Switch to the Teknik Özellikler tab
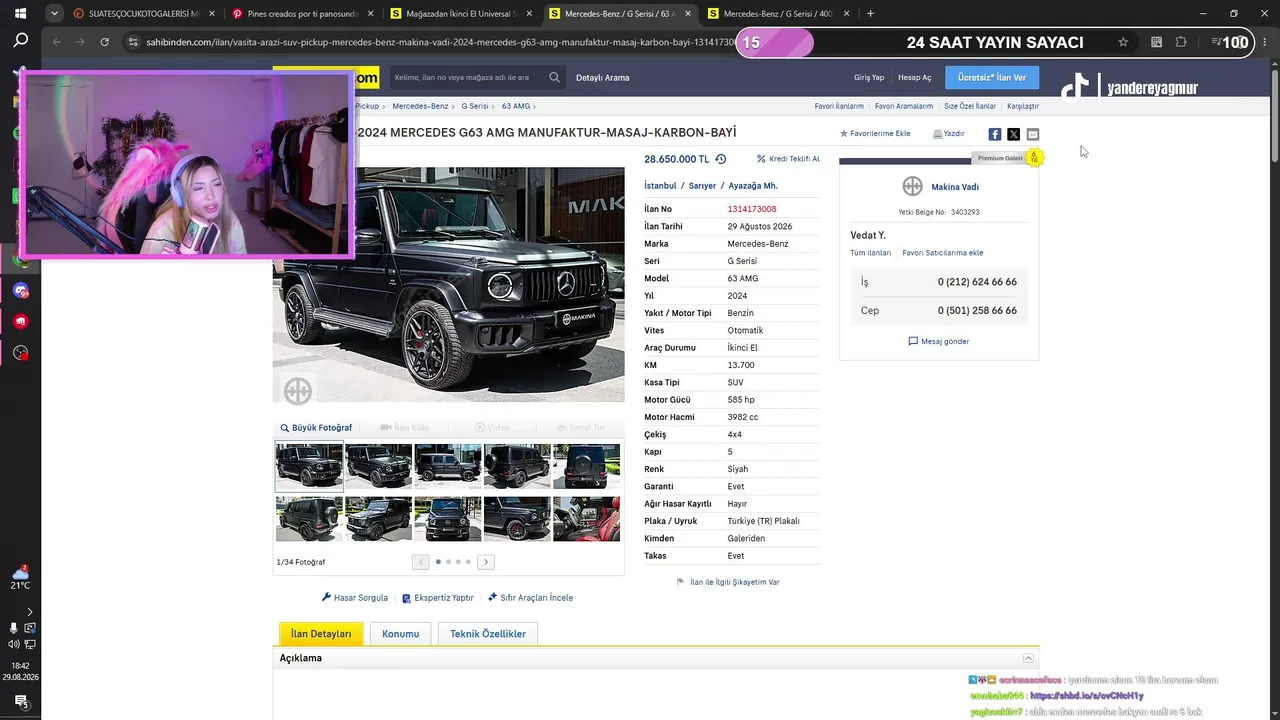This screenshot has width=1280, height=720. 488,634
